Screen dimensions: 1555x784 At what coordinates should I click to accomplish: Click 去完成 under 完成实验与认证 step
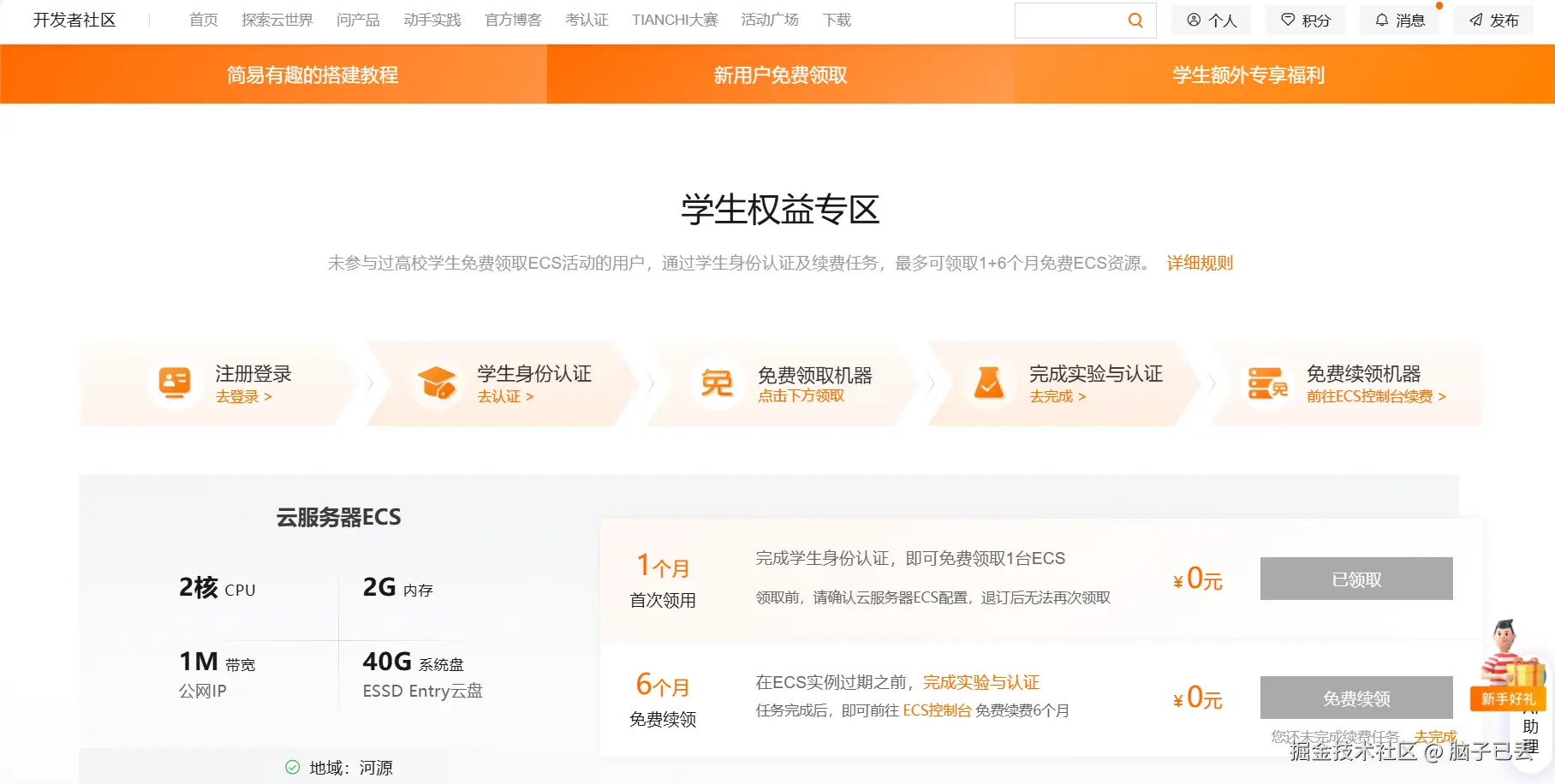1058,396
